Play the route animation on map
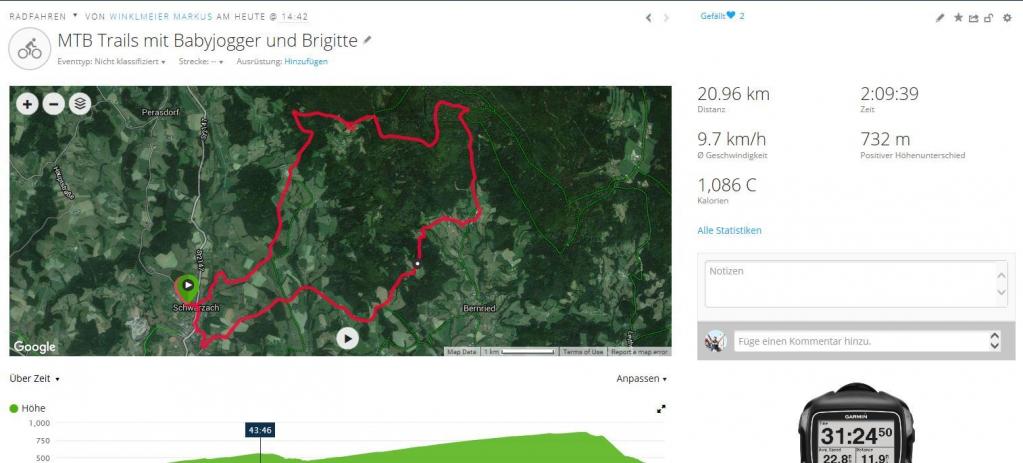Image resolution: width=1023 pixels, height=463 pixels. tap(348, 338)
